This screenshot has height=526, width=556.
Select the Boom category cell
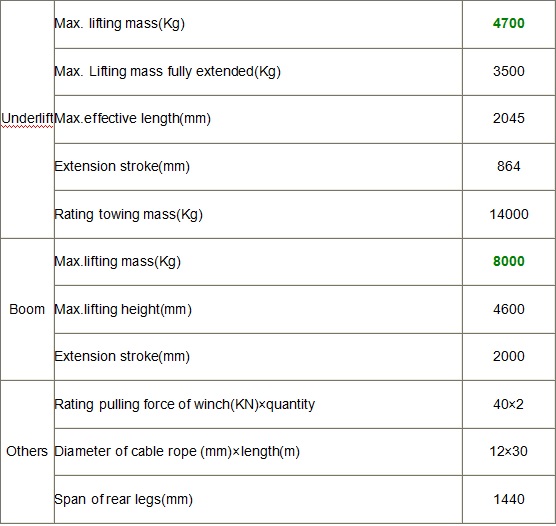click(x=27, y=309)
